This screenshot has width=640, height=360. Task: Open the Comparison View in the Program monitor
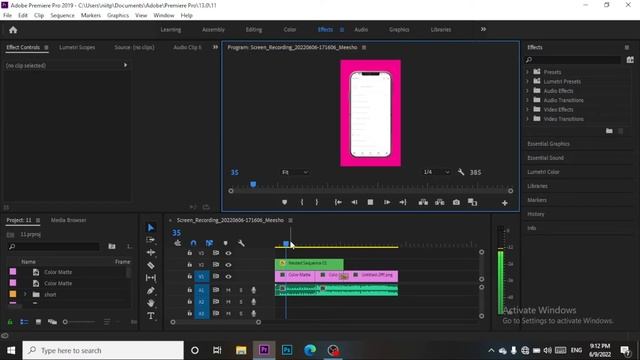pos(472,202)
